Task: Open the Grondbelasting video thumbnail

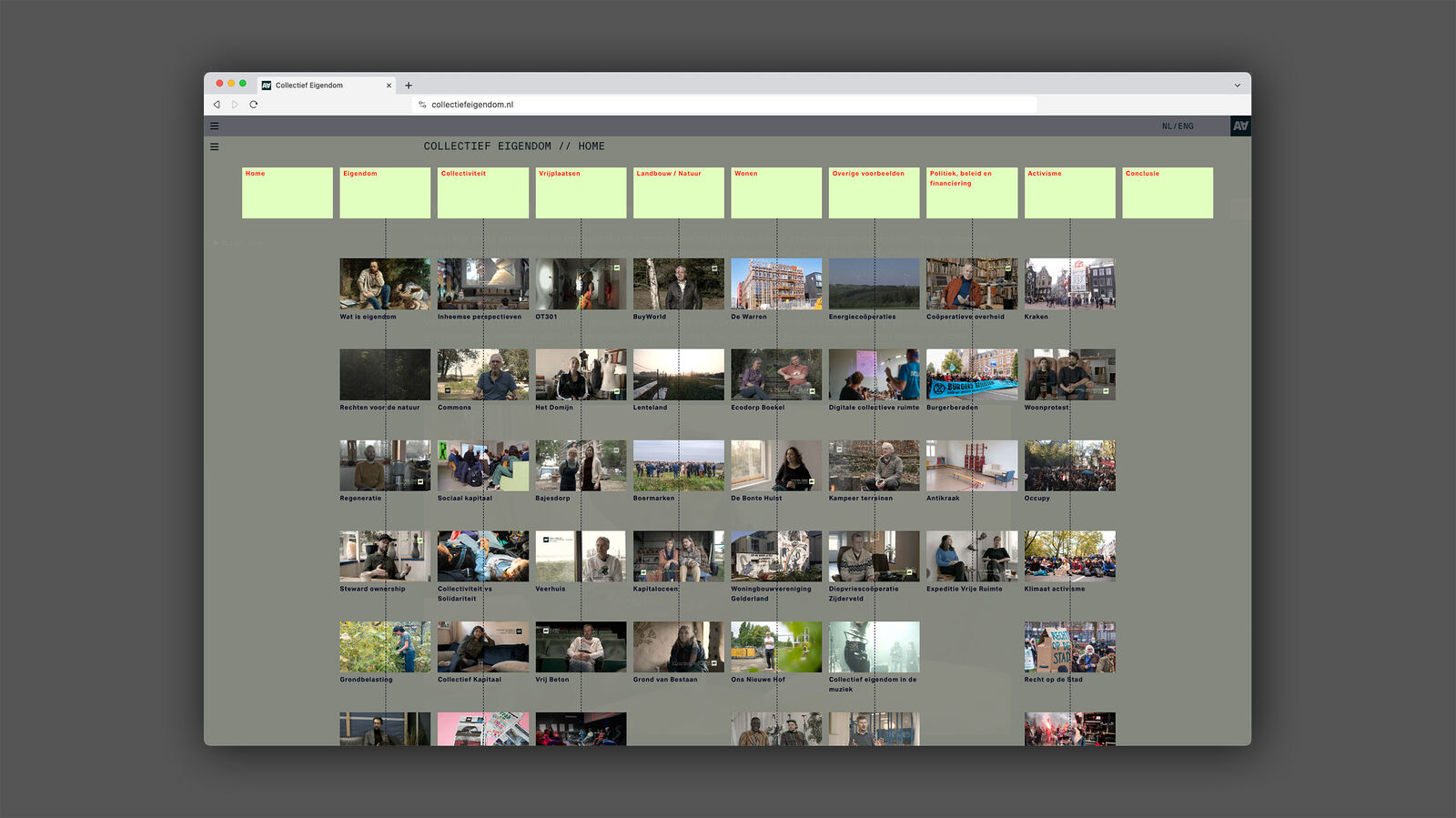Action: [385, 647]
